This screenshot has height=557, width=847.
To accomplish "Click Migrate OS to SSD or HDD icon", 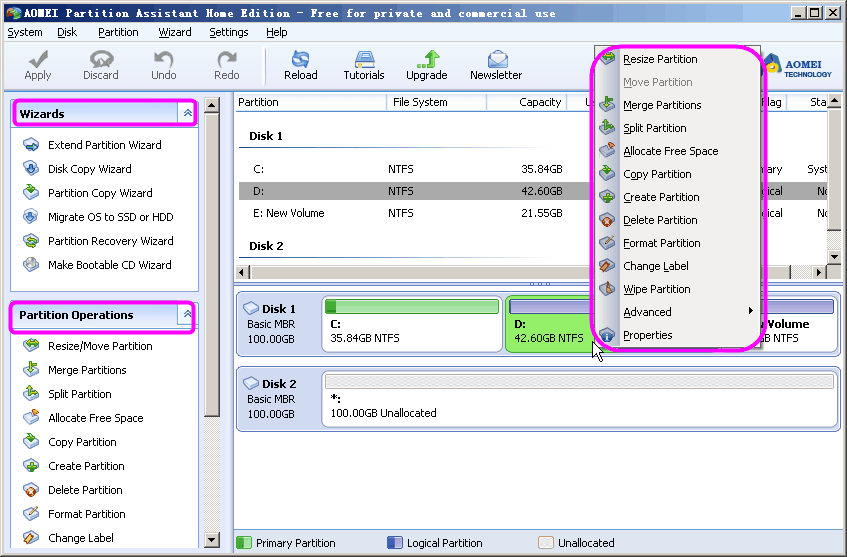I will tap(31, 217).
